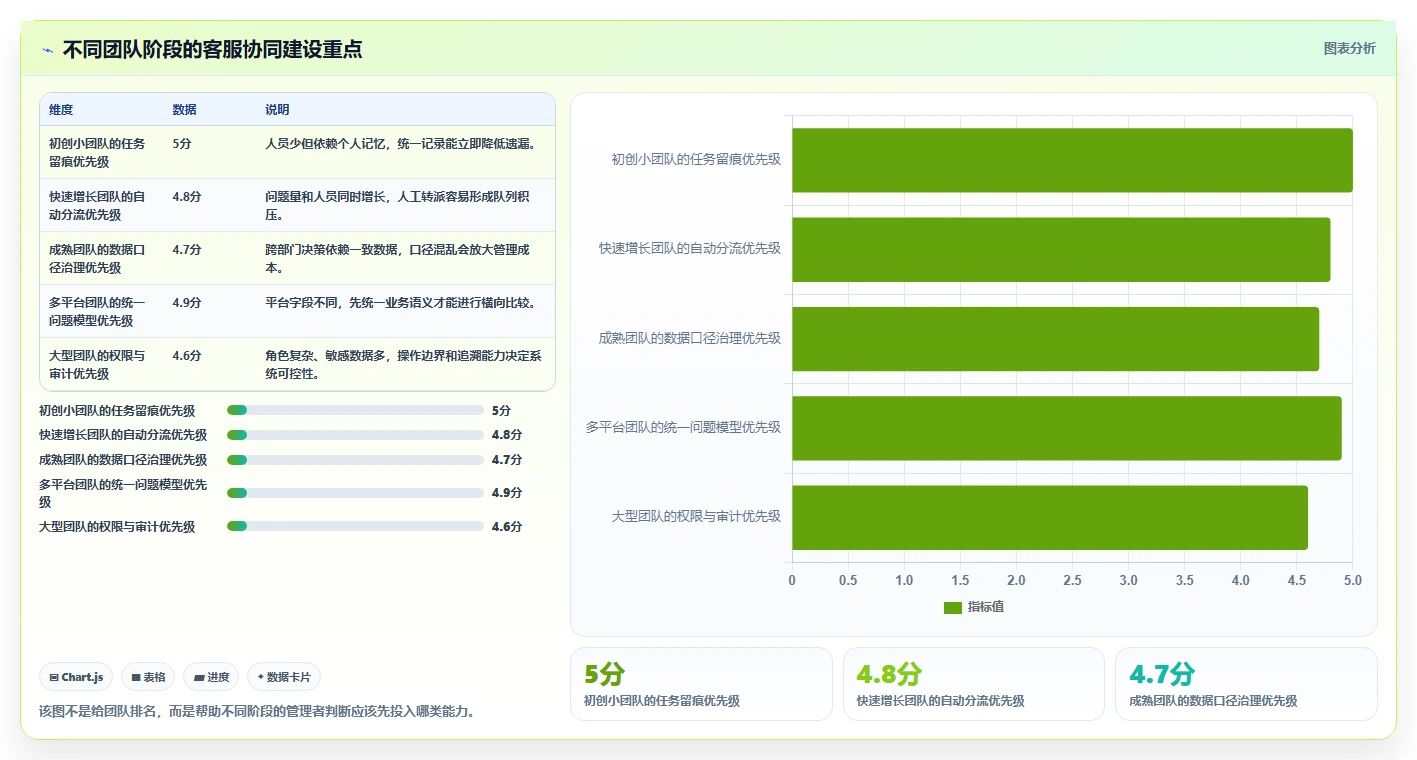Open the 4.8分 data card
The height and width of the screenshot is (760, 1417).
(x=974, y=684)
